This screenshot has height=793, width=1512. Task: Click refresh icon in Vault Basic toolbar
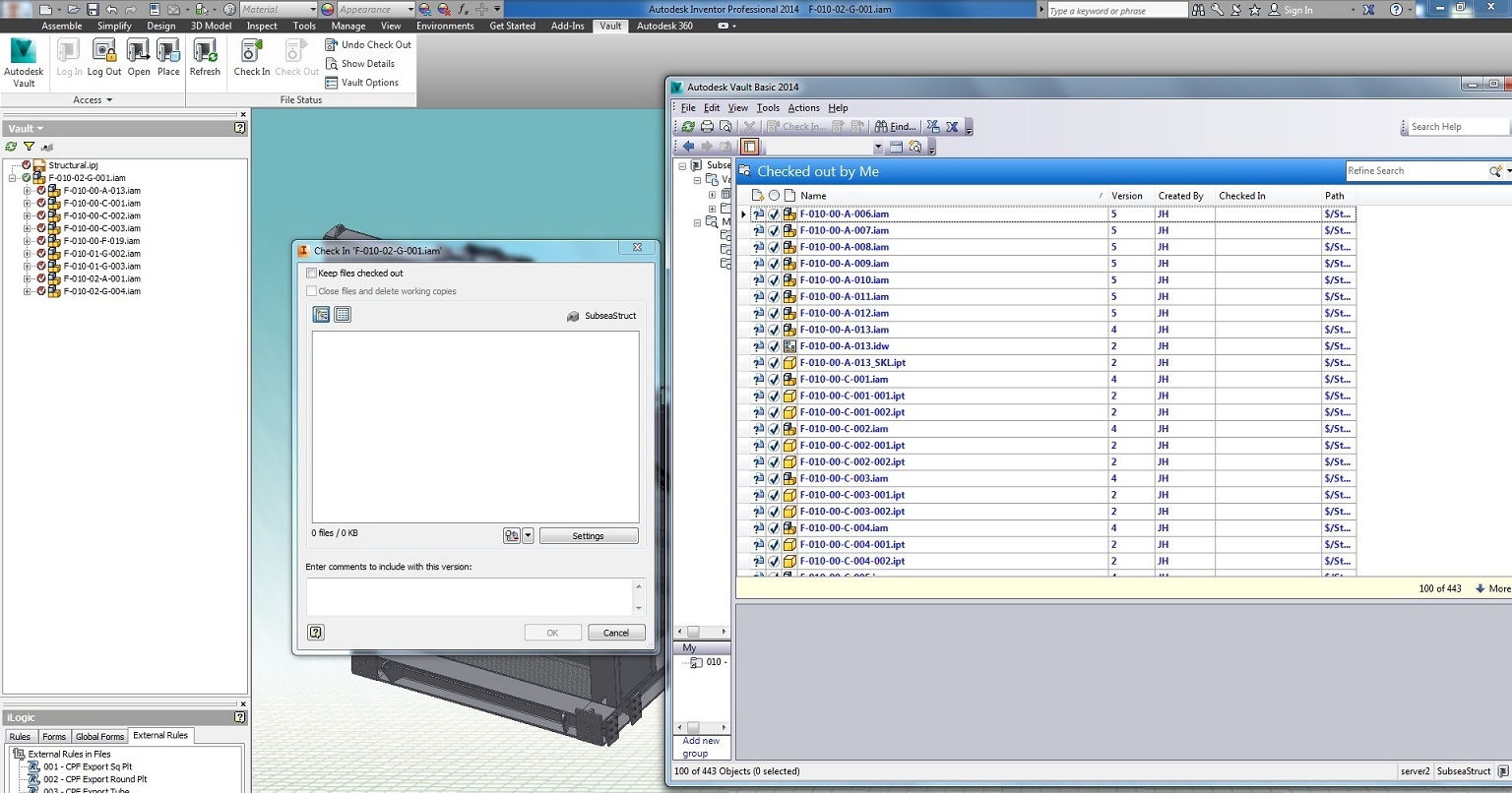point(688,126)
